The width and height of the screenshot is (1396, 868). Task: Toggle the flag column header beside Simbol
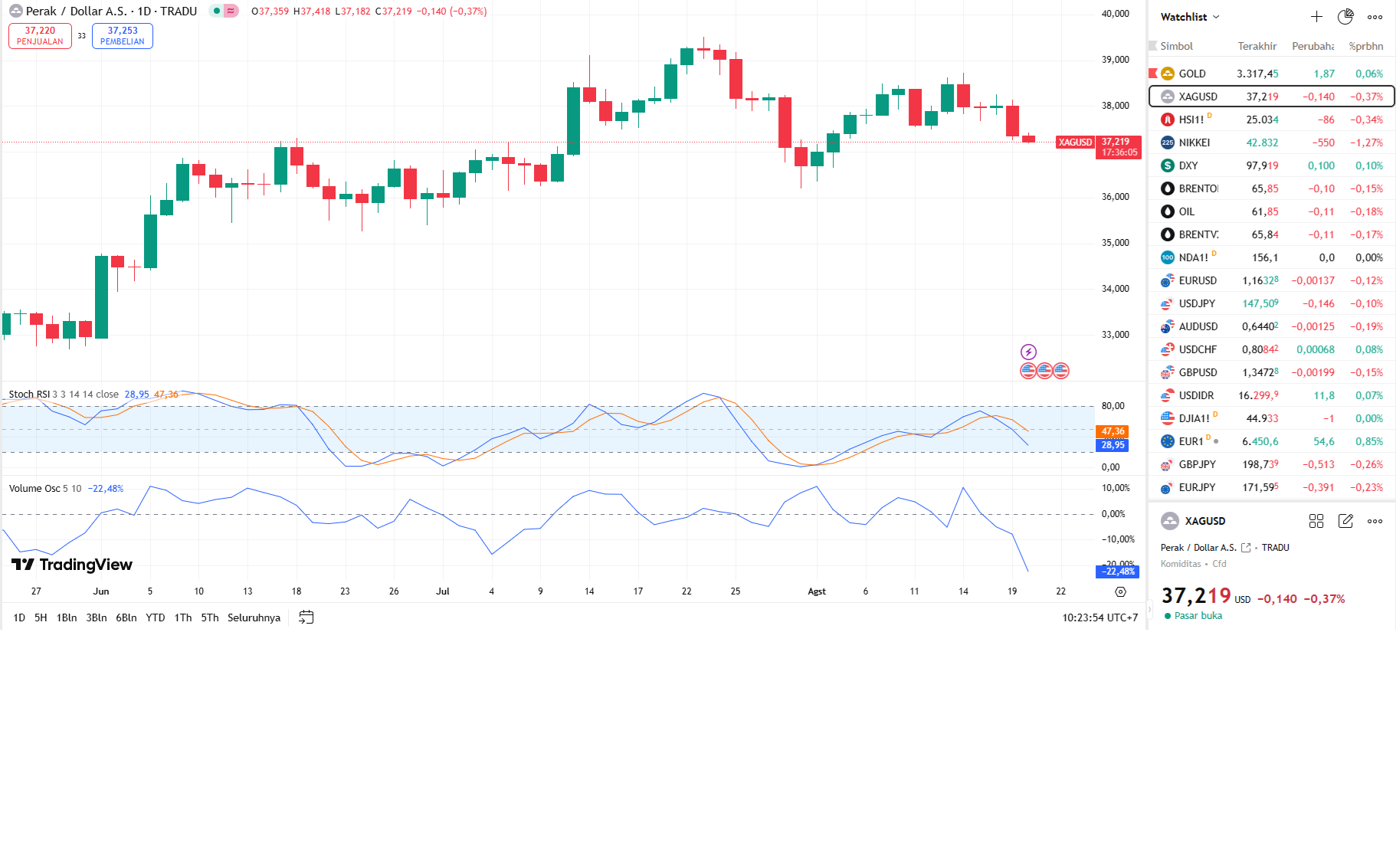tap(1152, 46)
